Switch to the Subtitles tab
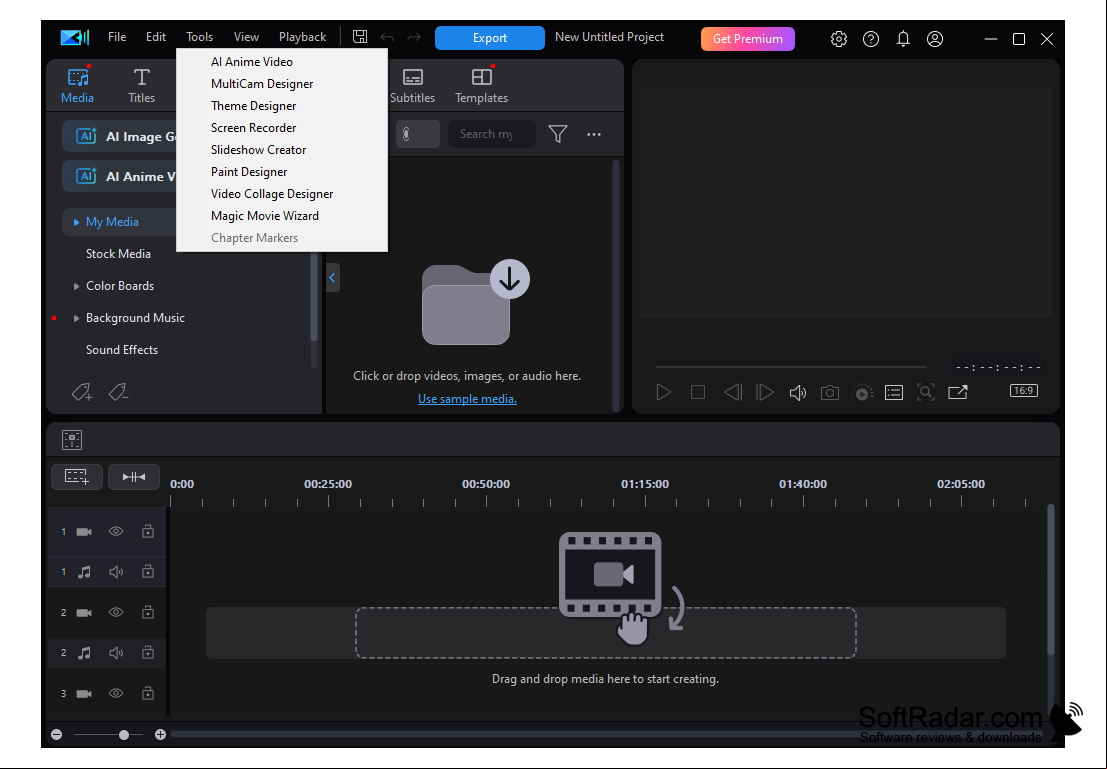 point(412,85)
